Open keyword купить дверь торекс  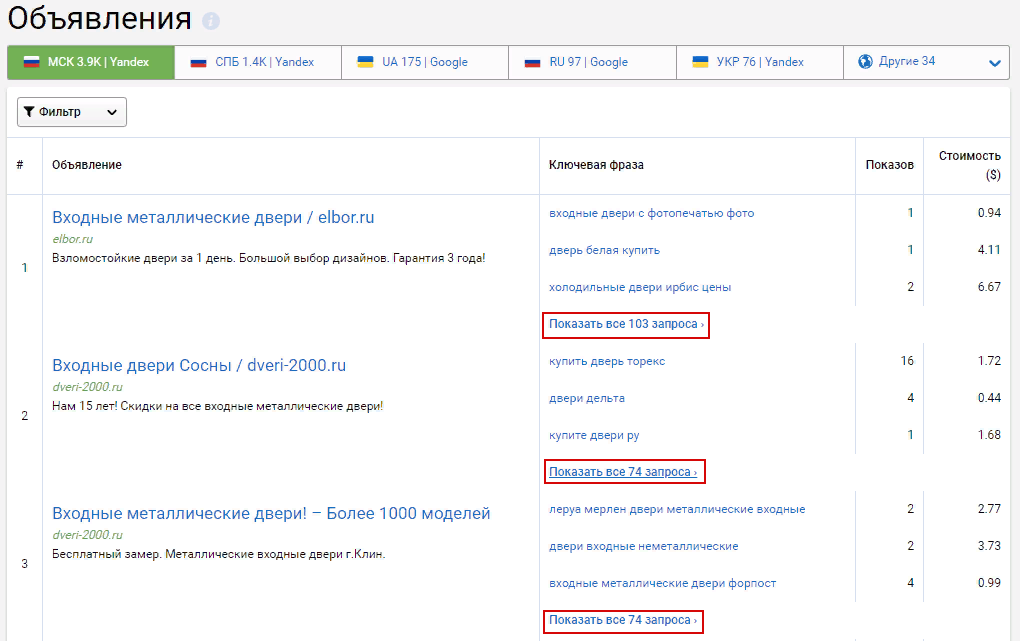607,361
